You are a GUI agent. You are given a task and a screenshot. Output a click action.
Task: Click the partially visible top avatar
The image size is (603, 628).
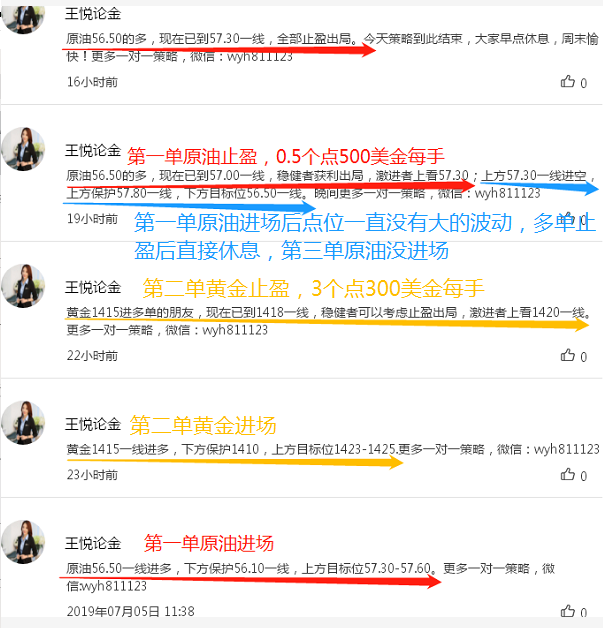[x=23, y=19]
